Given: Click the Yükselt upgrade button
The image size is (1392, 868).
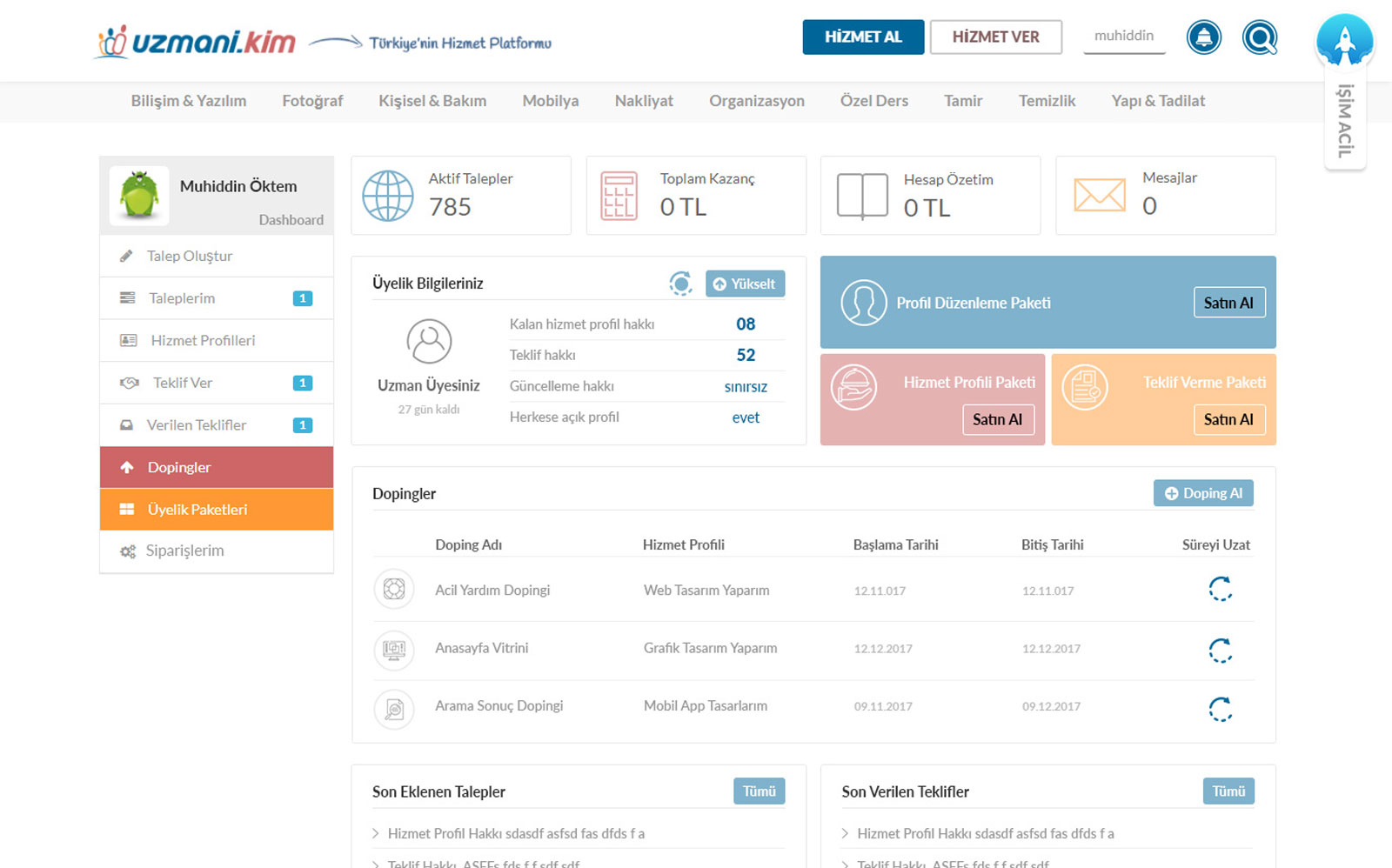Looking at the screenshot, I should tap(745, 284).
